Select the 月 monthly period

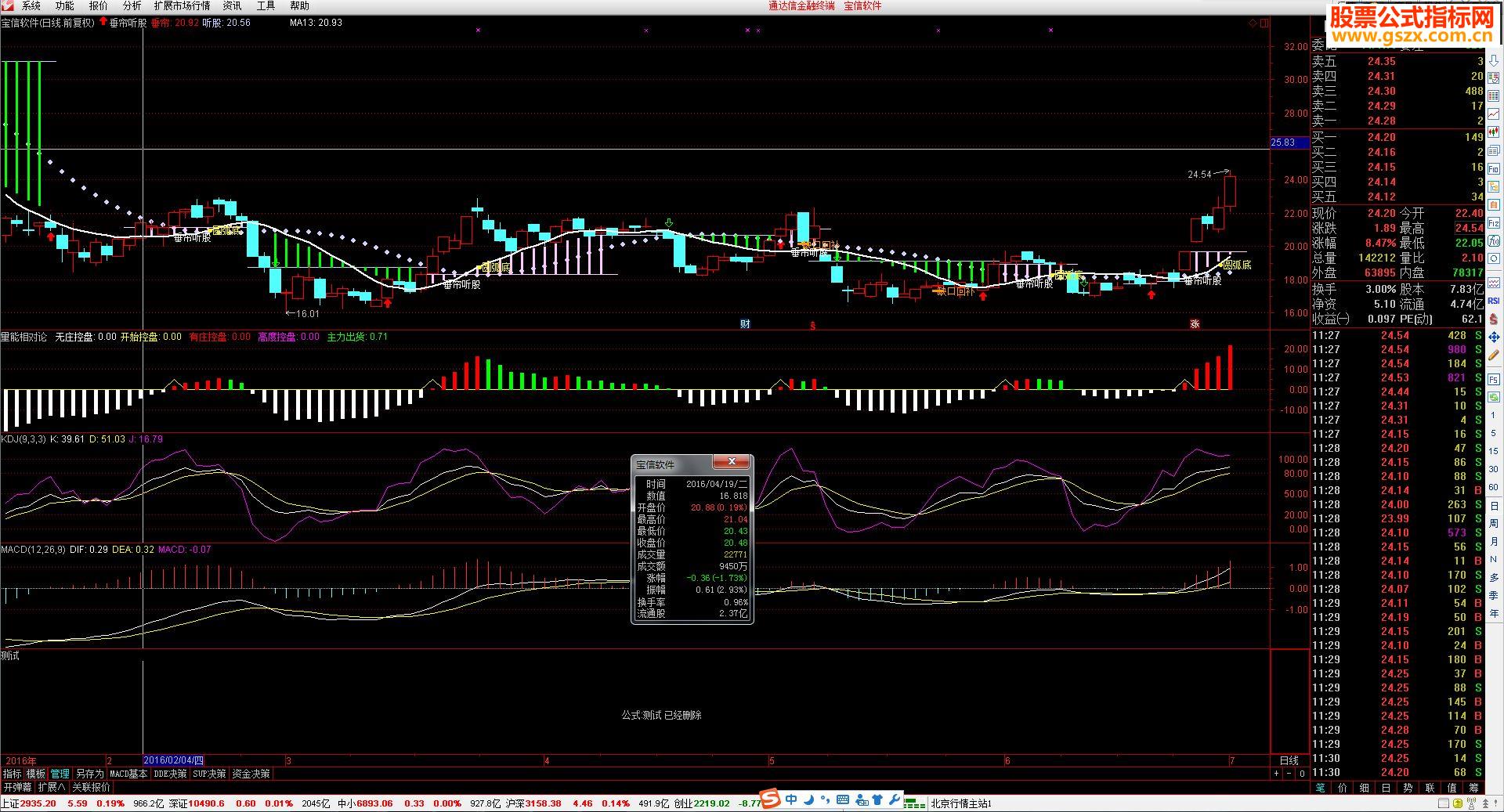pyautogui.click(x=1493, y=541)
